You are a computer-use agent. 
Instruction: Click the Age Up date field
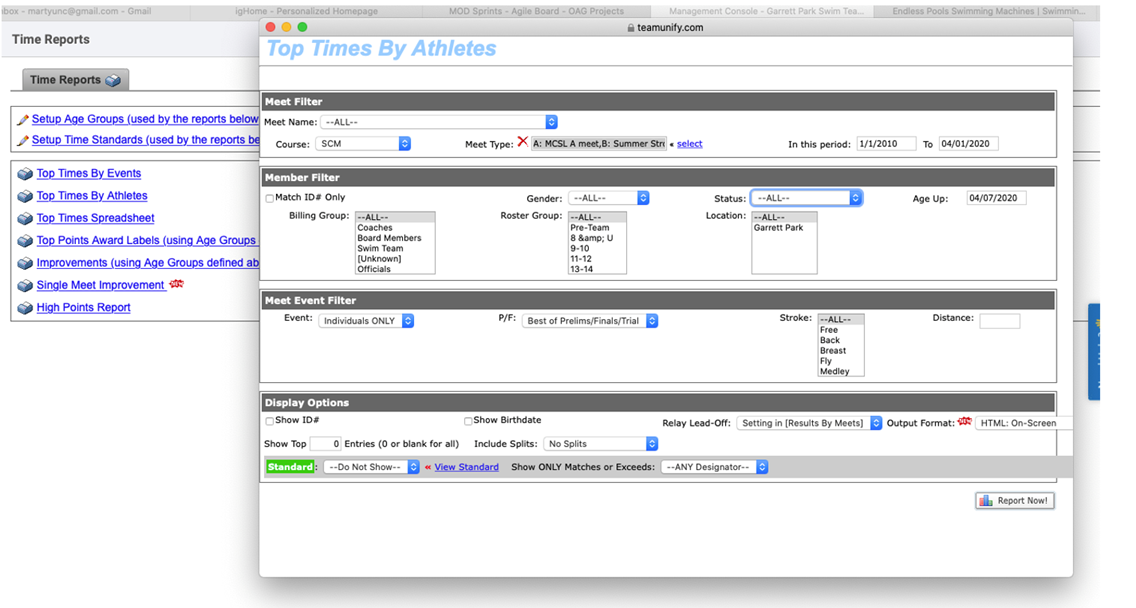tap(996, 198)
